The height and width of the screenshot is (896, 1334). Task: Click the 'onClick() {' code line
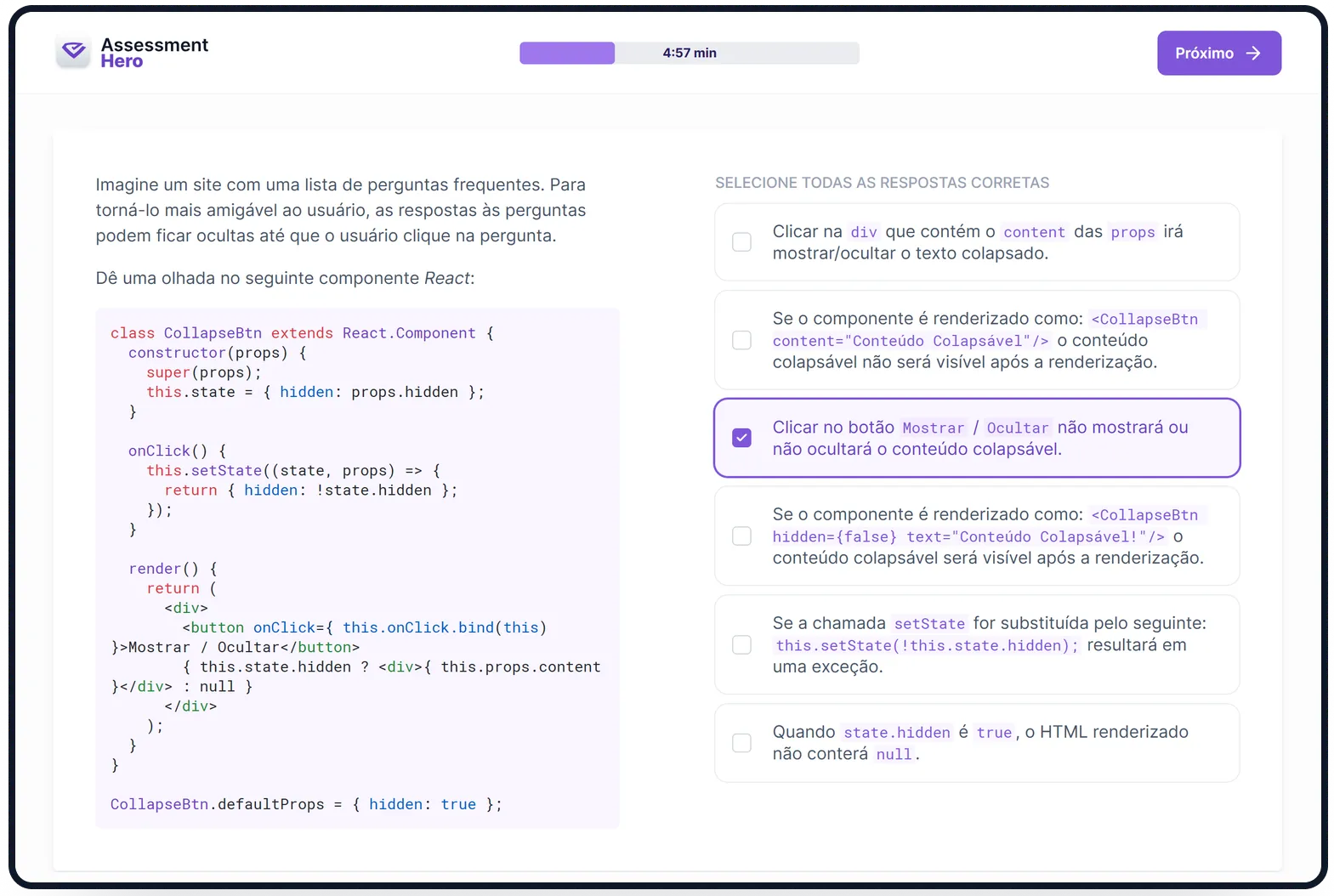pyautogui.click(x=177, y=451)
